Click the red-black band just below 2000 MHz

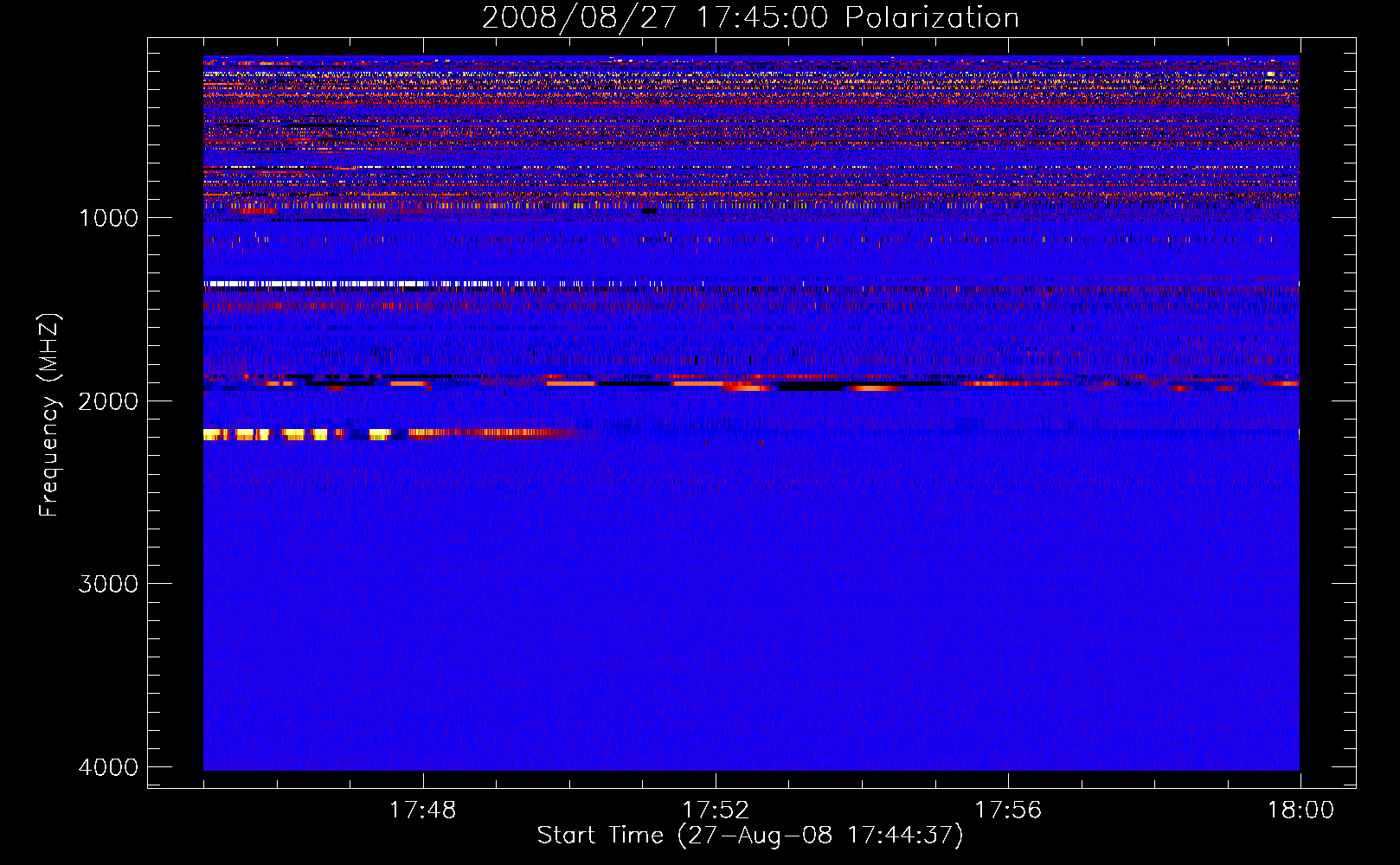[x=751, y=382]
